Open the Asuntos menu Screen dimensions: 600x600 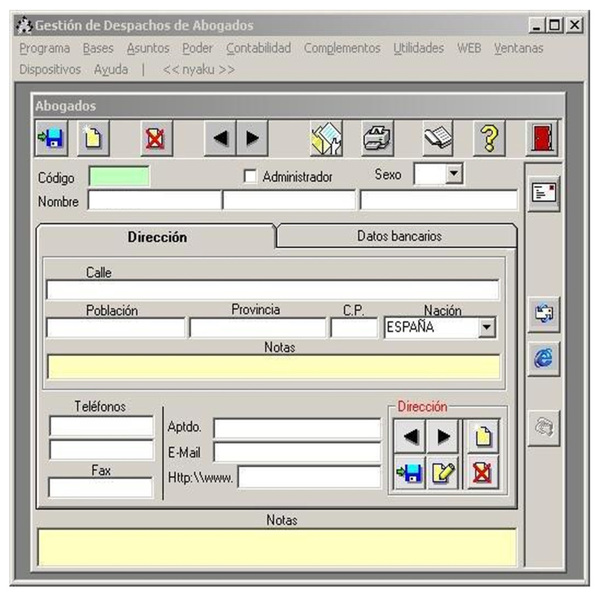tap(148, 48)
